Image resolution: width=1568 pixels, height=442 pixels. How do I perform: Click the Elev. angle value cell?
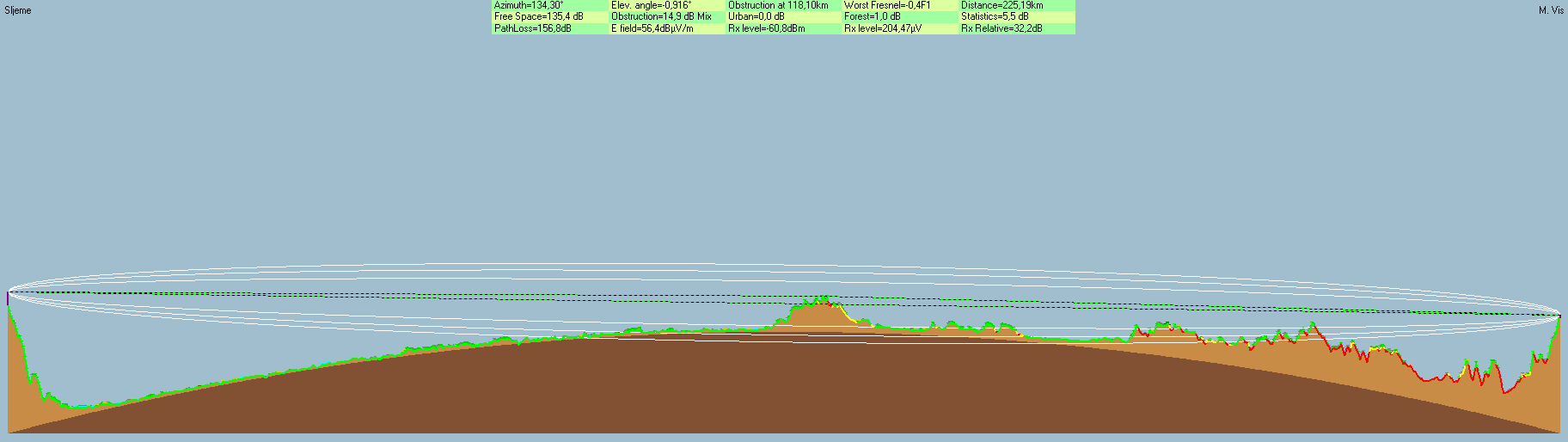click(651, 5)
